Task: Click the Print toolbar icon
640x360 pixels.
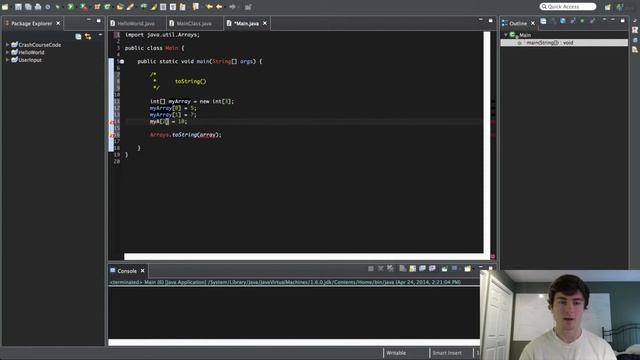Action: tap(38, 7)
